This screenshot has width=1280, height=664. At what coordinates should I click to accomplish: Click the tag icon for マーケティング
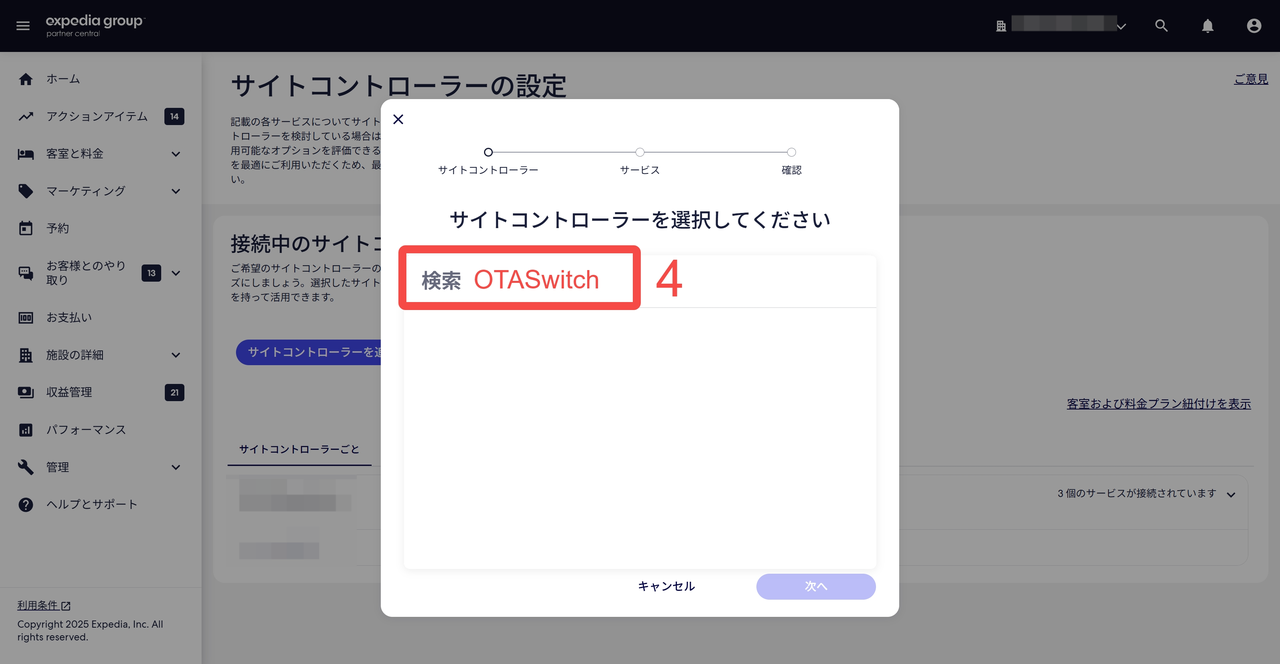pos(26,191)
